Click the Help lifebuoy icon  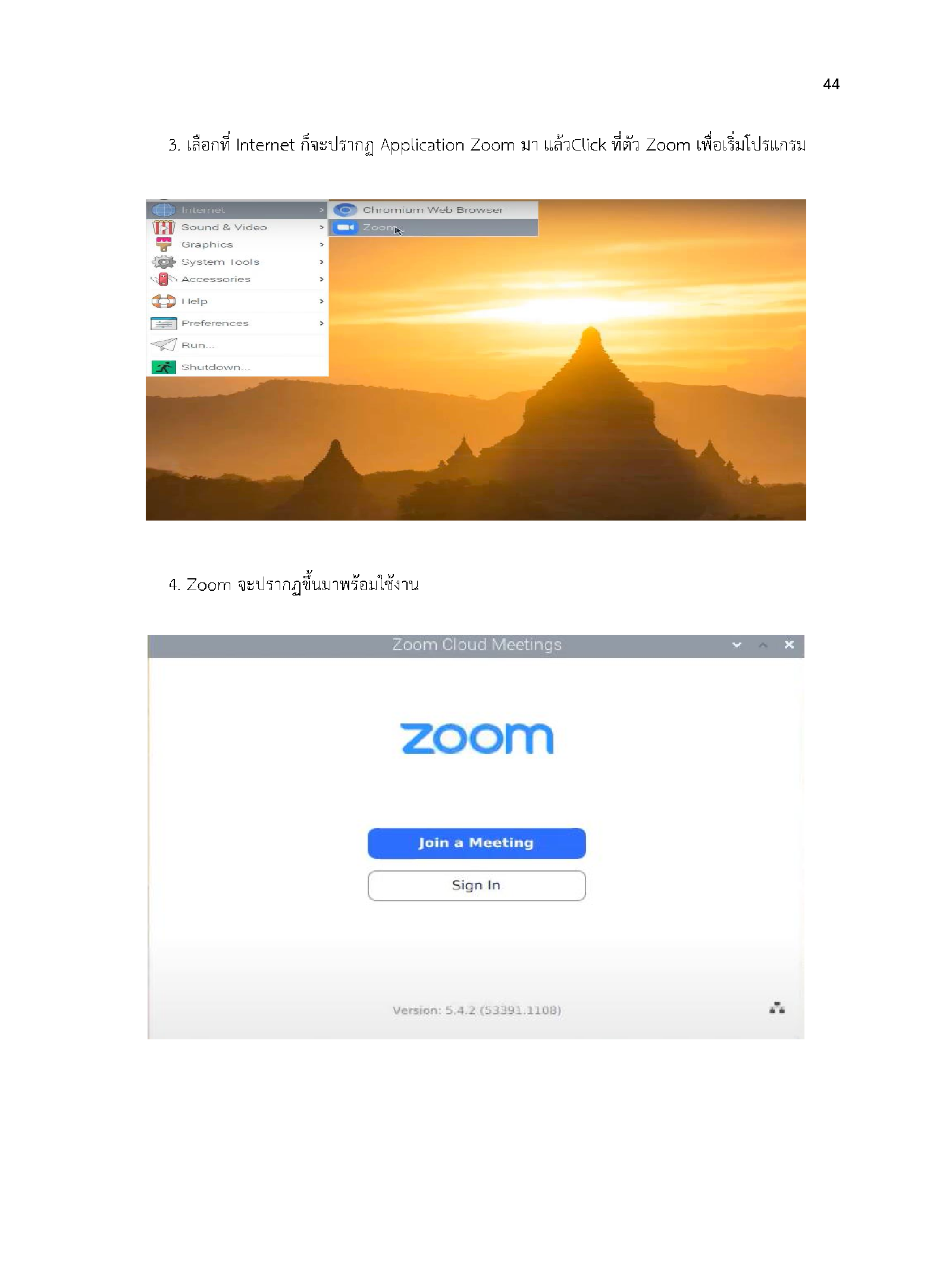click(x=164, y=301)
